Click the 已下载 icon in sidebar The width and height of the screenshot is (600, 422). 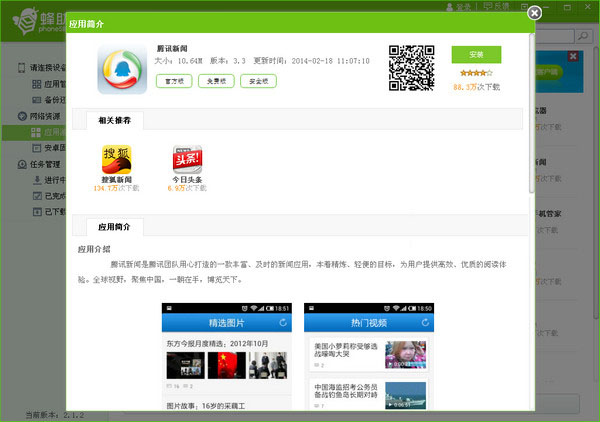coord(37,212)
